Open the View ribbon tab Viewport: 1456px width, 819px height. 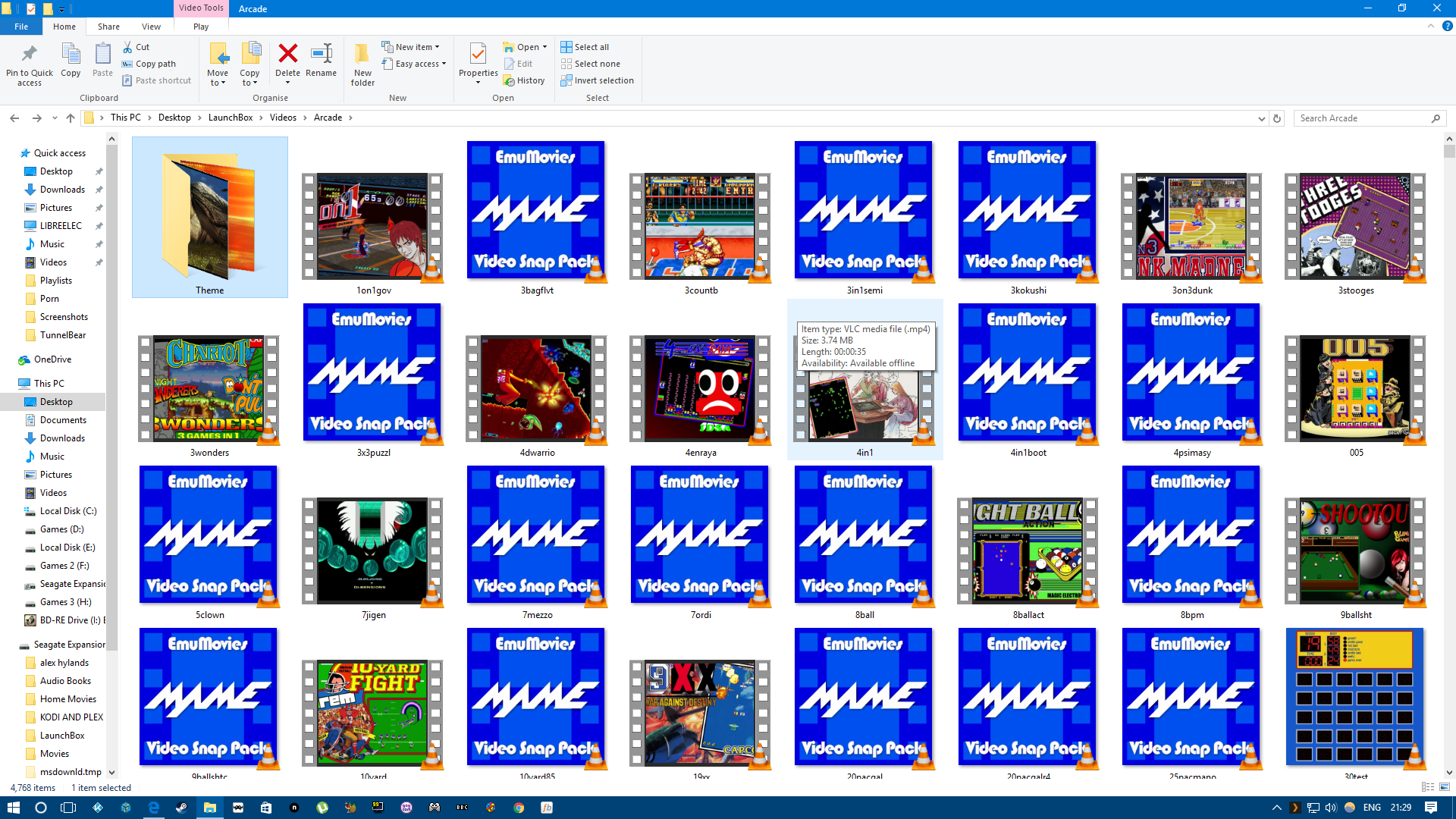point(151,27)
